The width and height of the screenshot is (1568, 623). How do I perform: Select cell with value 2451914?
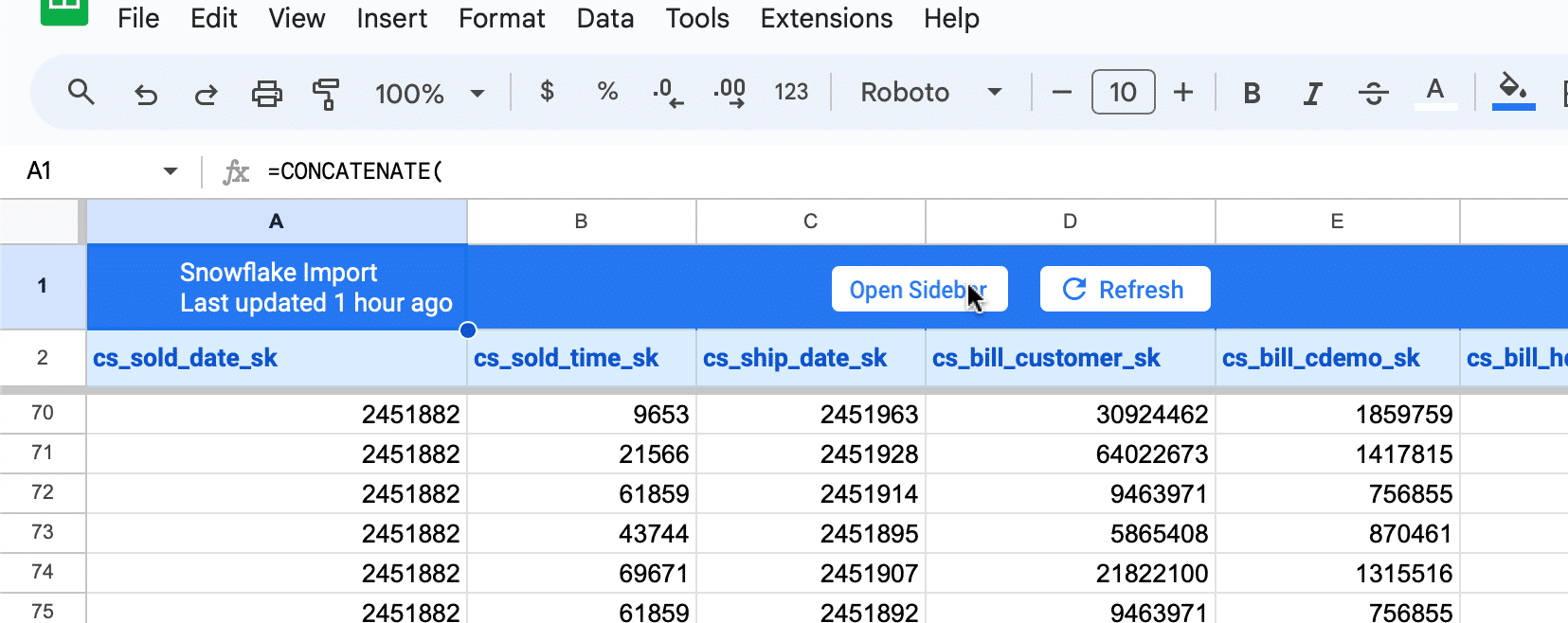coord(811,493)
